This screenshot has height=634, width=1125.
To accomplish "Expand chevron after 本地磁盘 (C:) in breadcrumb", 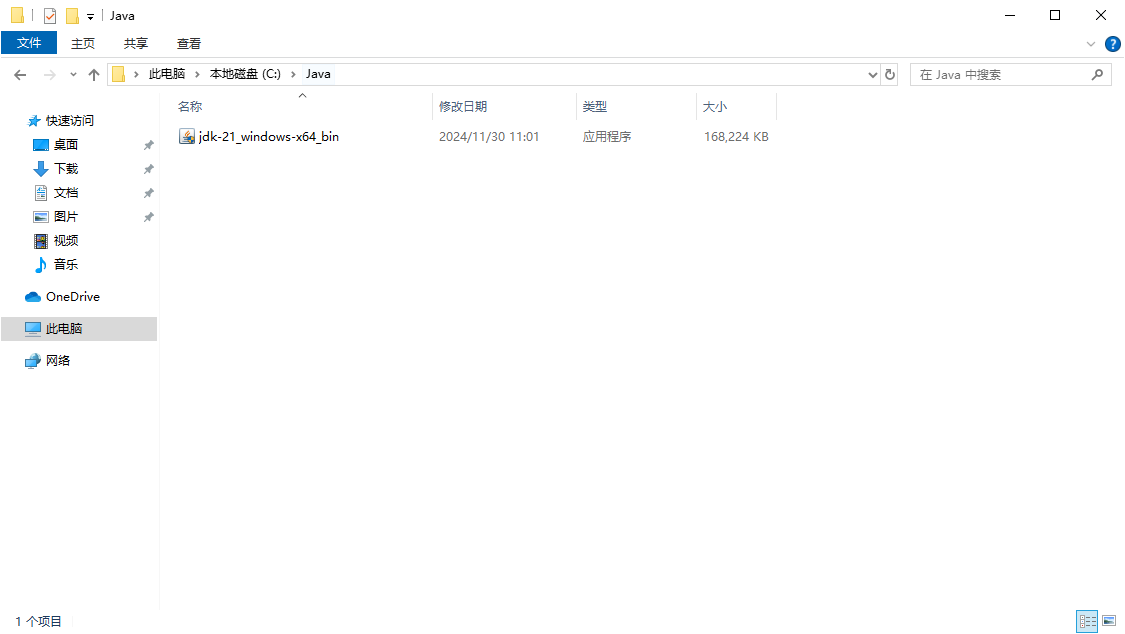I will [x=293, y=74].
